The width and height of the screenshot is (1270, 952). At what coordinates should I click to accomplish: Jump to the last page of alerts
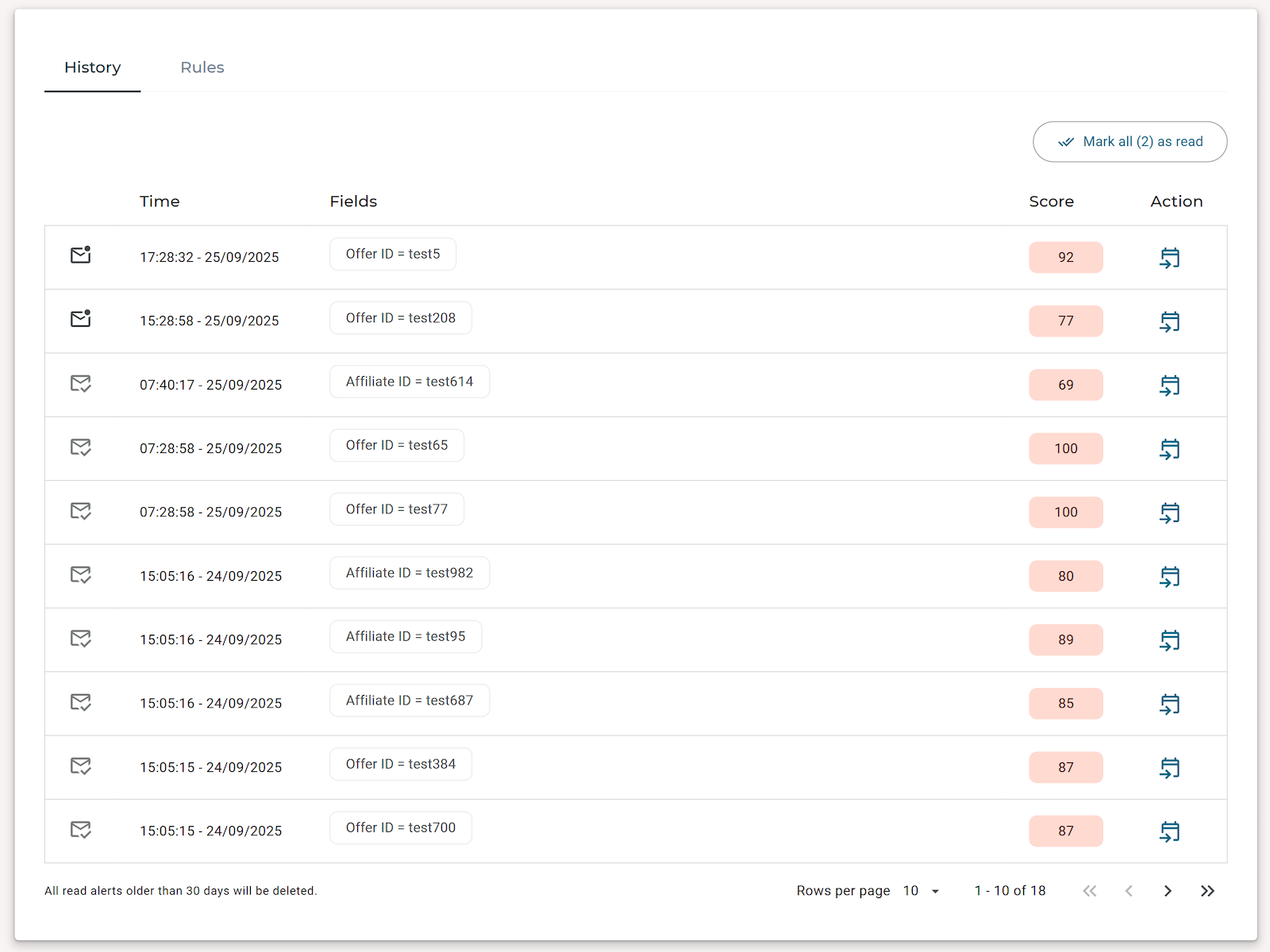1207,891
